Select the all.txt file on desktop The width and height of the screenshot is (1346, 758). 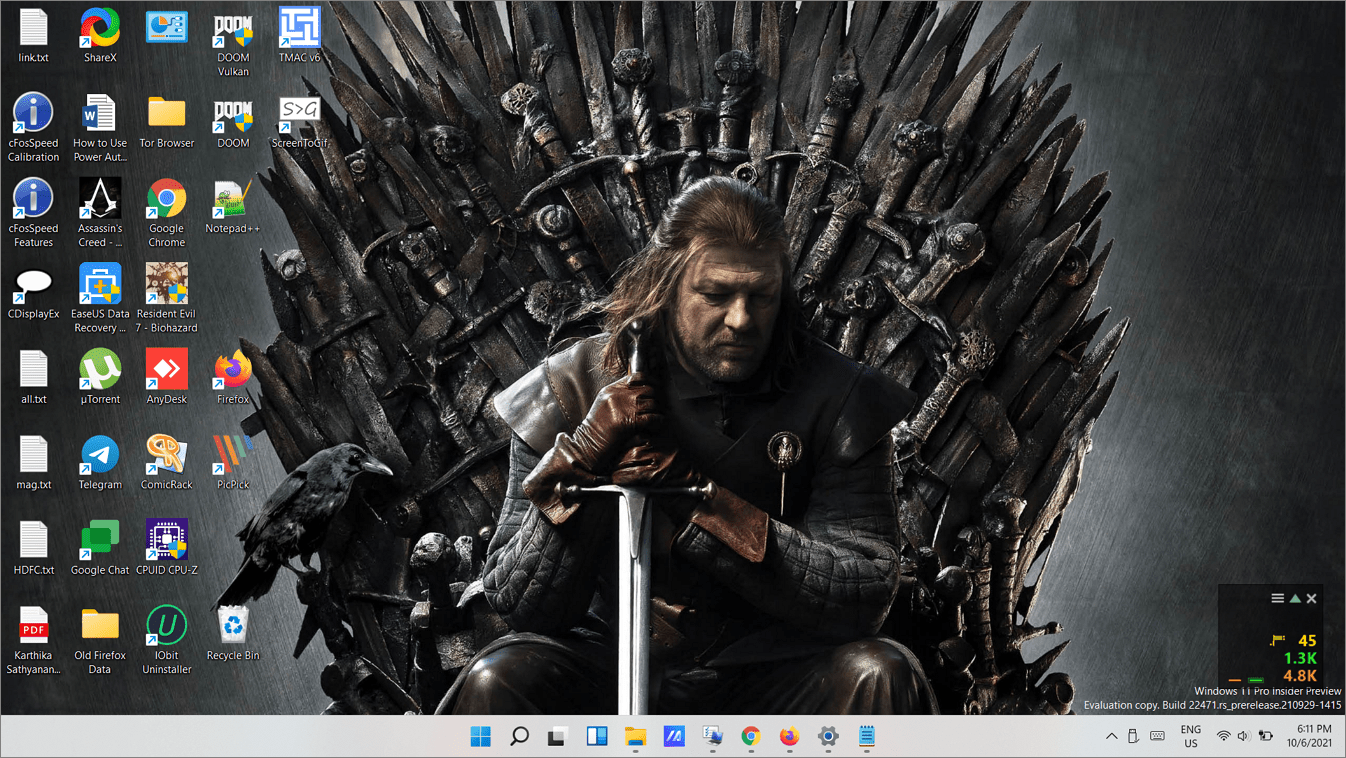33,377
